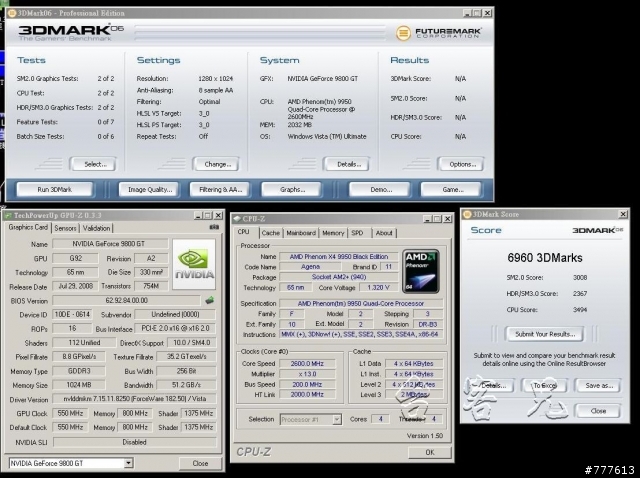Click the GPU-Z Name field value
This screenshot has height=478, width=640.
110,244
